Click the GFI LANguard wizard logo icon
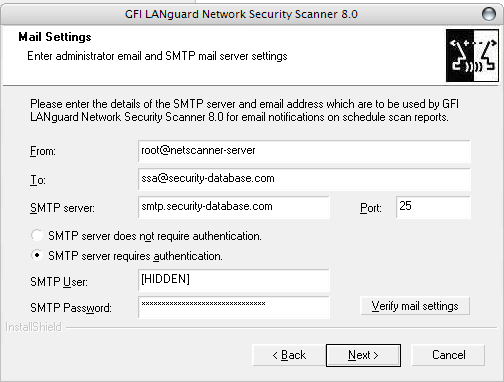Viewport: 504px width, 382px height. (x=472, y=56)
